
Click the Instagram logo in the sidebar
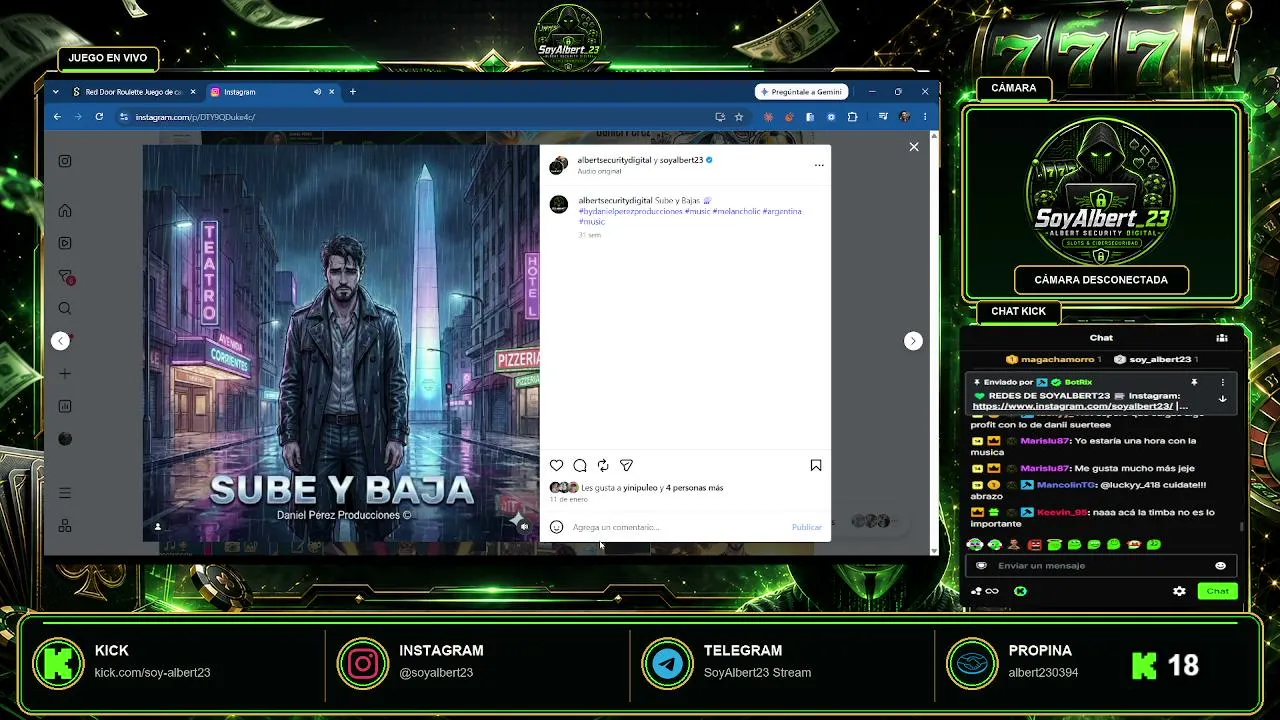tap(65, 161)
